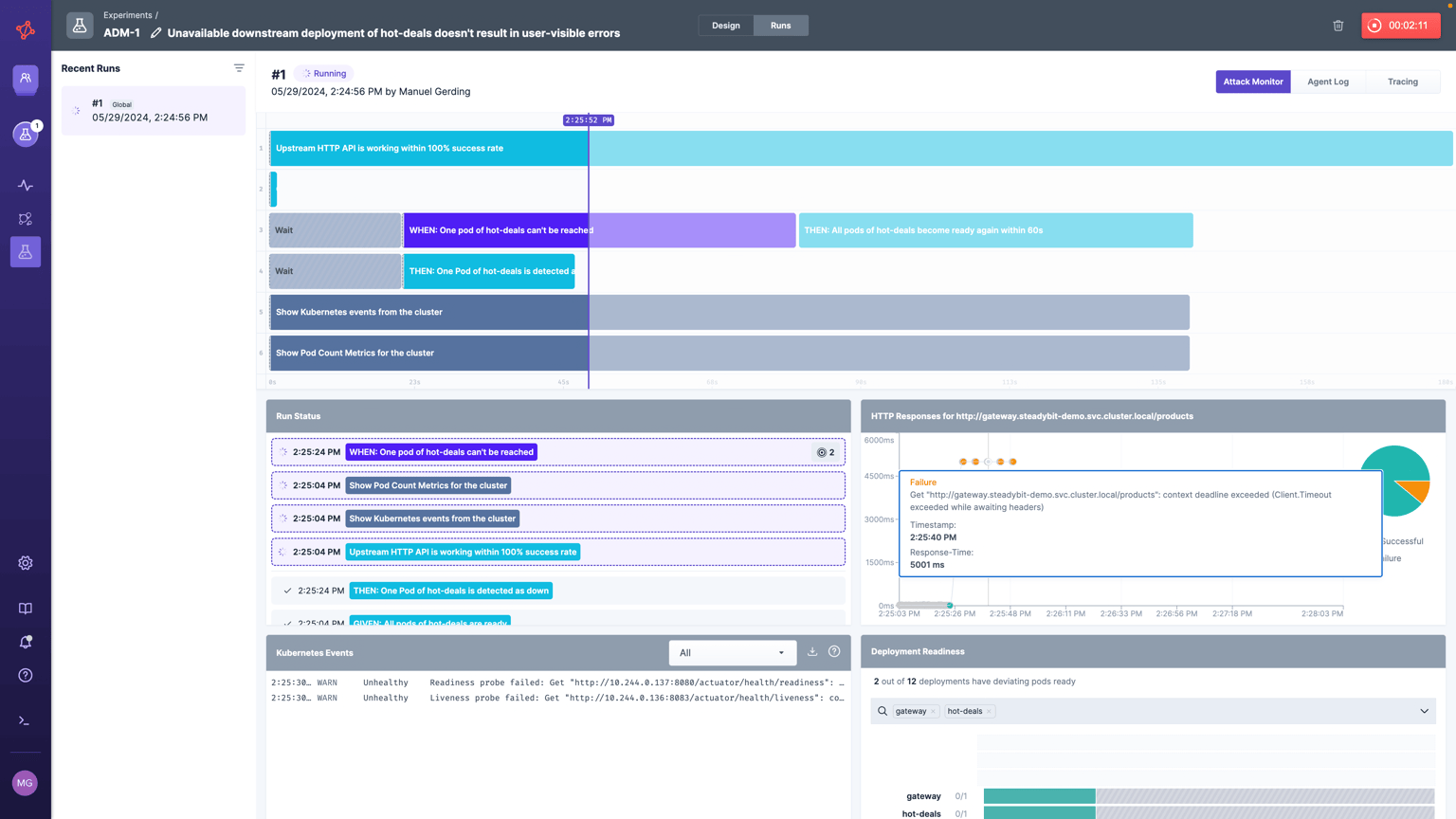This screenshot has width=1456, height=819.
Task: Switch to the Design tab
Action: pos(726,26)
